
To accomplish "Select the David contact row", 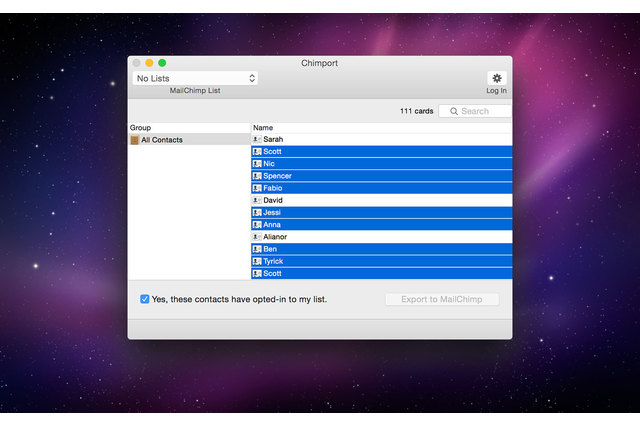I will click(x=382, y=200).
